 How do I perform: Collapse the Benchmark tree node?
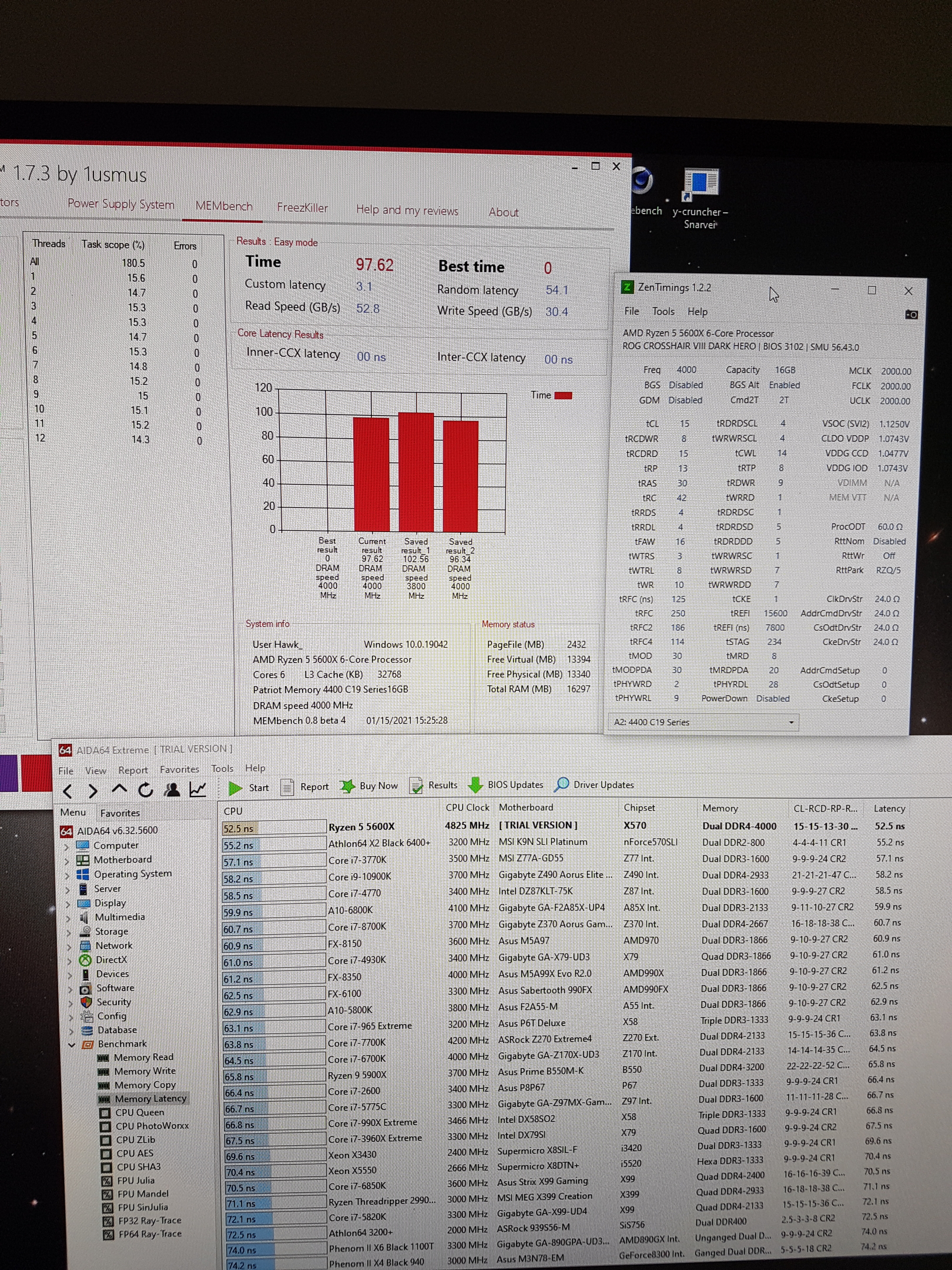click(72, 1045)
